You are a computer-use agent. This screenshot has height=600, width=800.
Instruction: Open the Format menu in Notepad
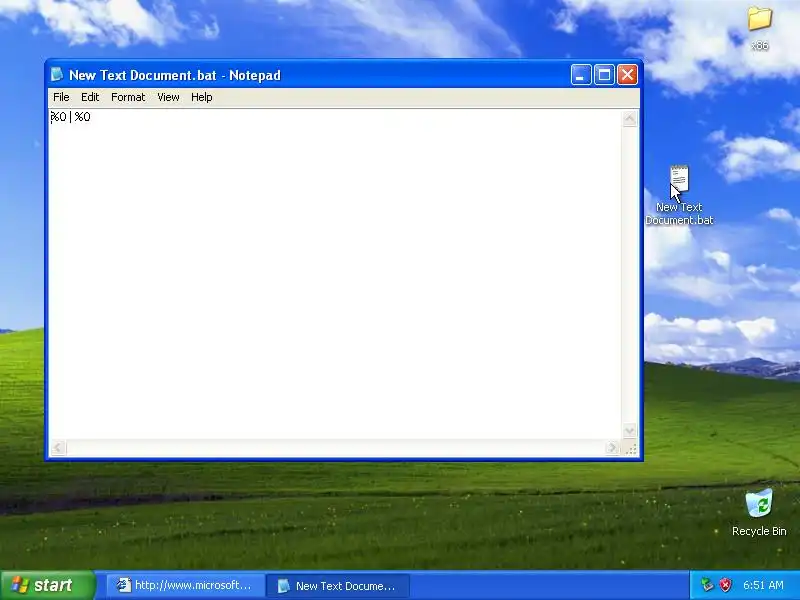click(x=128, y=97)
